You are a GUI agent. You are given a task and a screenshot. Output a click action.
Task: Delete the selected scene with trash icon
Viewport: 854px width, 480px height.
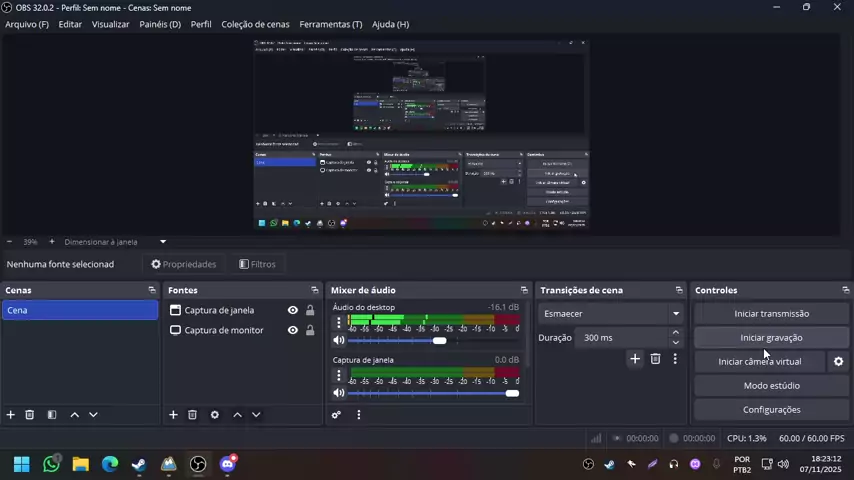click(30, 415)
